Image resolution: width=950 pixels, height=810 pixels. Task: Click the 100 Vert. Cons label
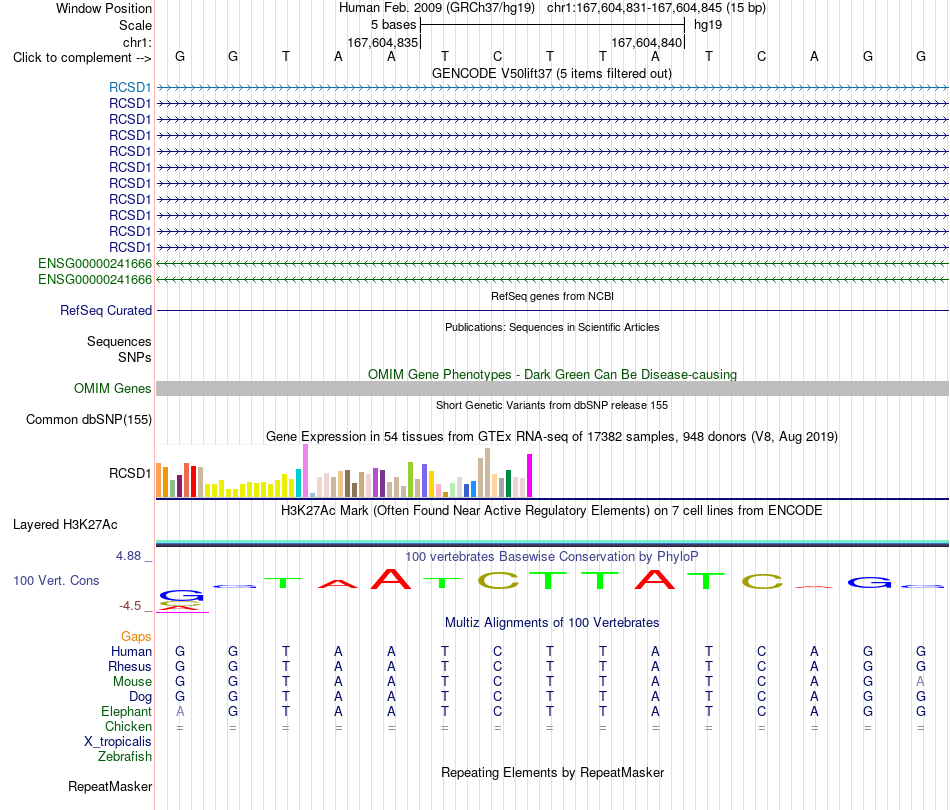click(56, 580)
